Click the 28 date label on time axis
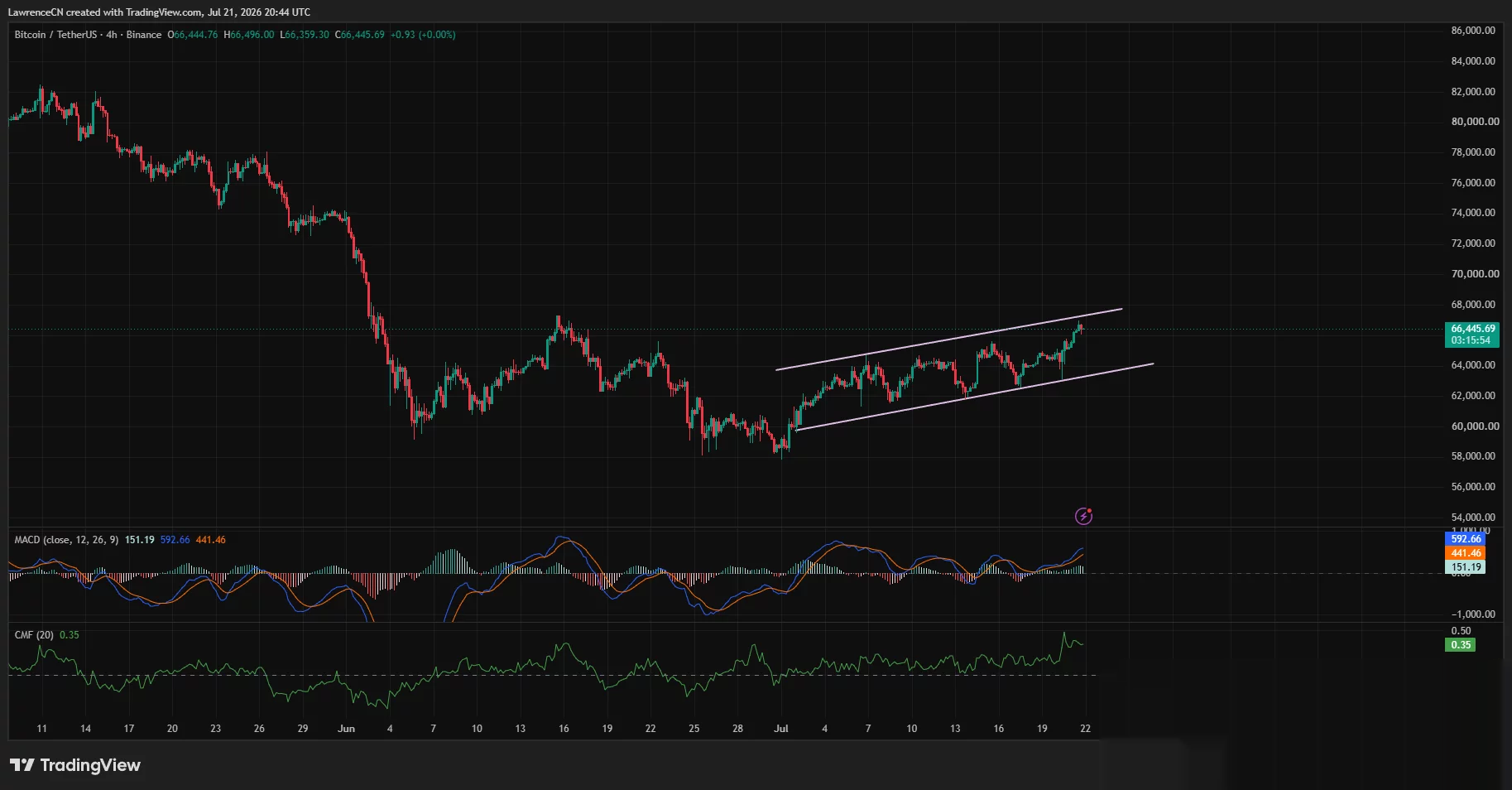Screen dimensions: 1512x790 pyautogui.click(x=737, y=729)
